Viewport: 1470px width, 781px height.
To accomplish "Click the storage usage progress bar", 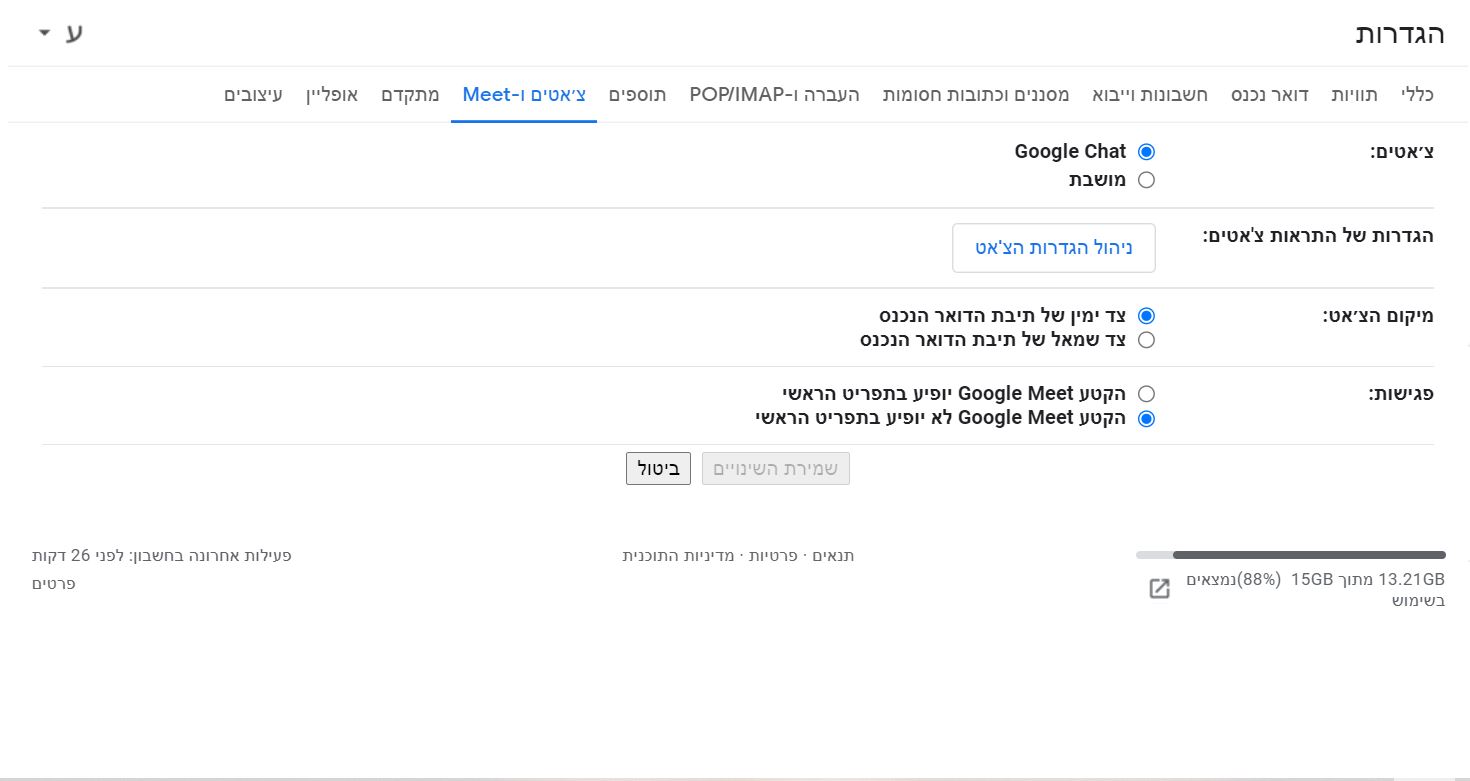I will click(1290, 555).
